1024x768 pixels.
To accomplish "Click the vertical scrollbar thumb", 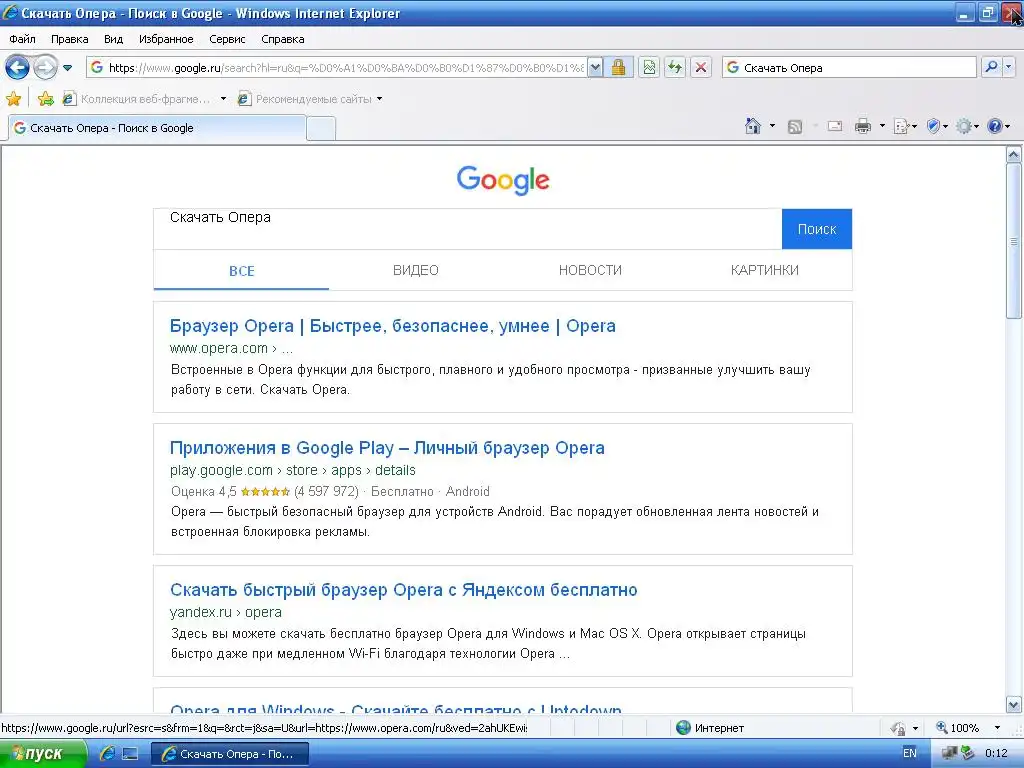I will [1014, 241].
